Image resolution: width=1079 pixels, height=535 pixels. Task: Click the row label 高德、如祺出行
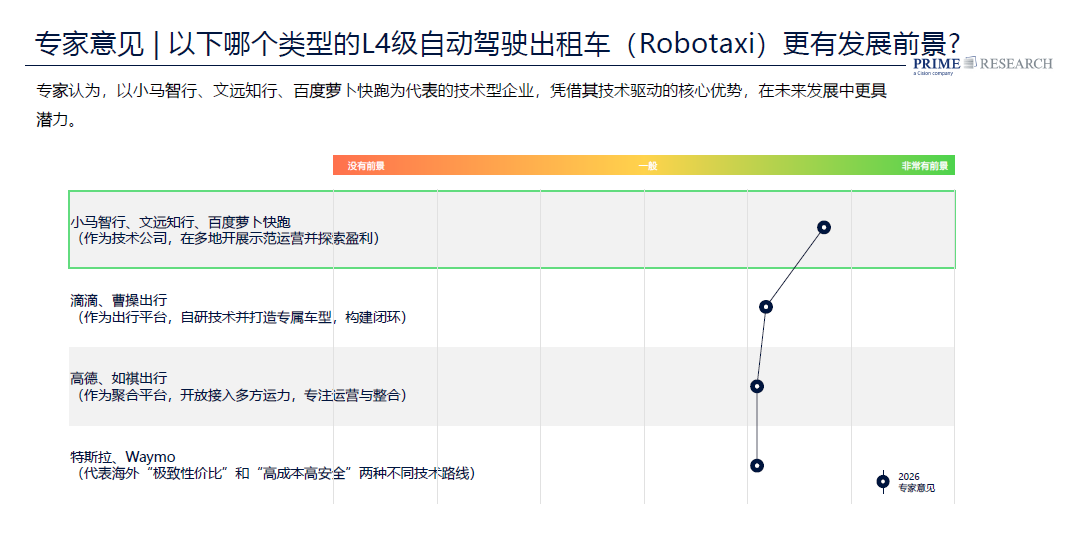tap(118, 379)
